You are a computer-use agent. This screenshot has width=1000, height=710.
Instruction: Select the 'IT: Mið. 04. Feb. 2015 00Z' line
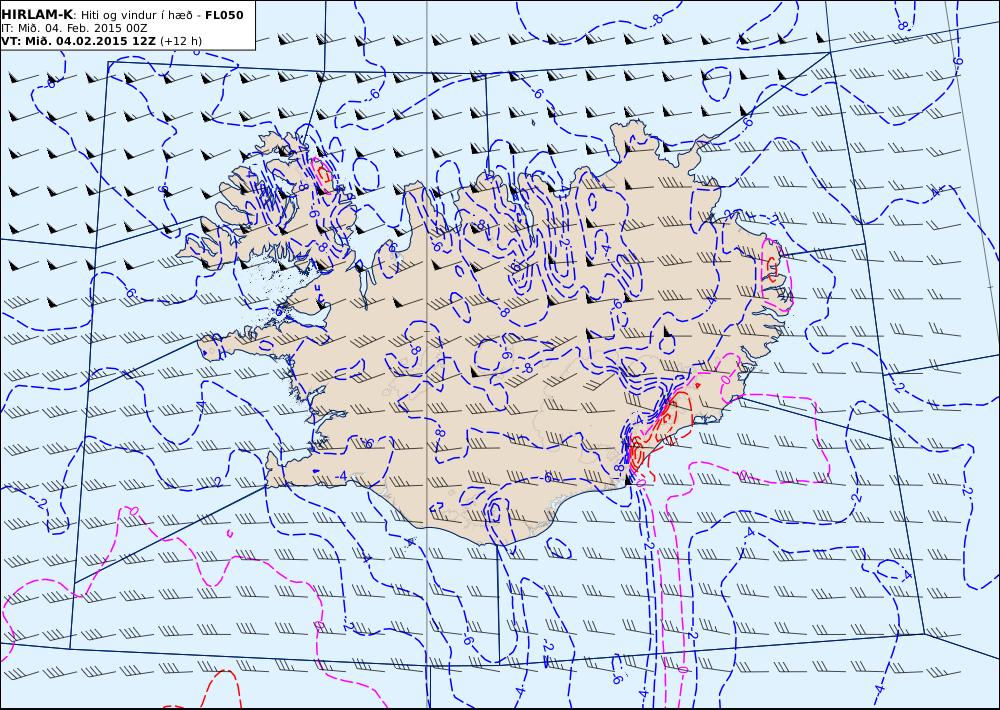[74, 28]
